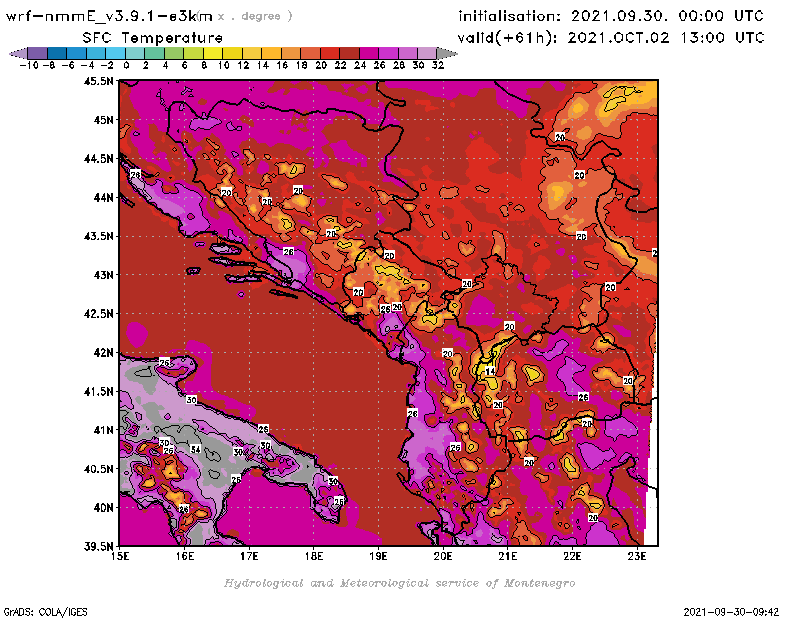Click the 41N latitude label

103,430
